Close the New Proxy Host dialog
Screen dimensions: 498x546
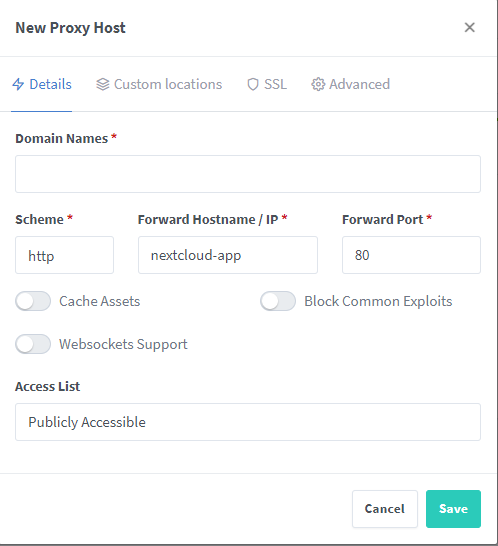click(469, 28)
